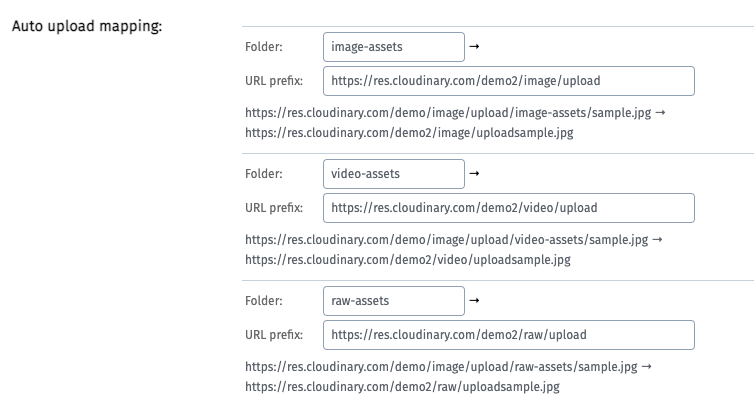Viewport: 754px width, 411px height.
Task: Click the arrow after the video-assets/sample.jpg example URL
Action: point(657,239)
